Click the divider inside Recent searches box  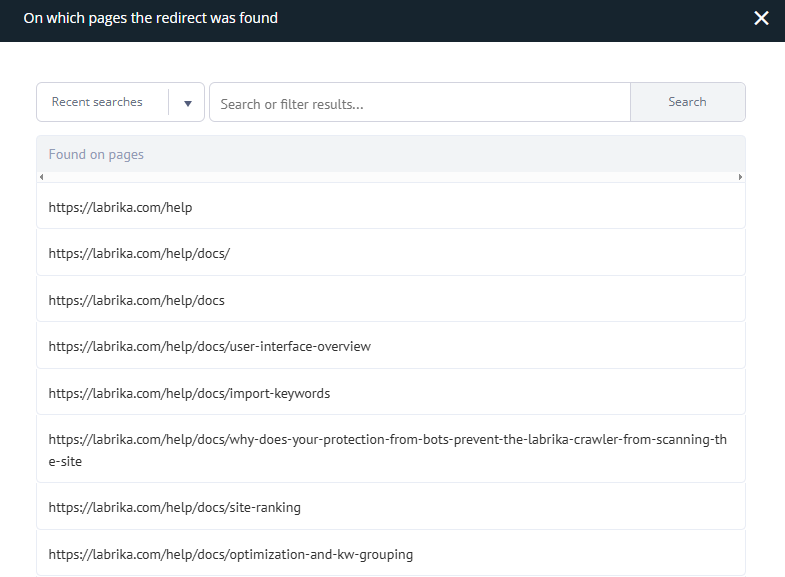[x=168, y=102]
